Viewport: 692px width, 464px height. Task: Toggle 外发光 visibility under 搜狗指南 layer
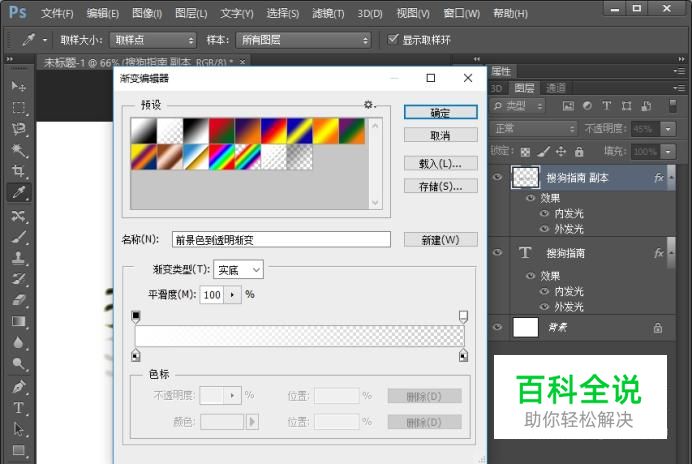[544, 306]
